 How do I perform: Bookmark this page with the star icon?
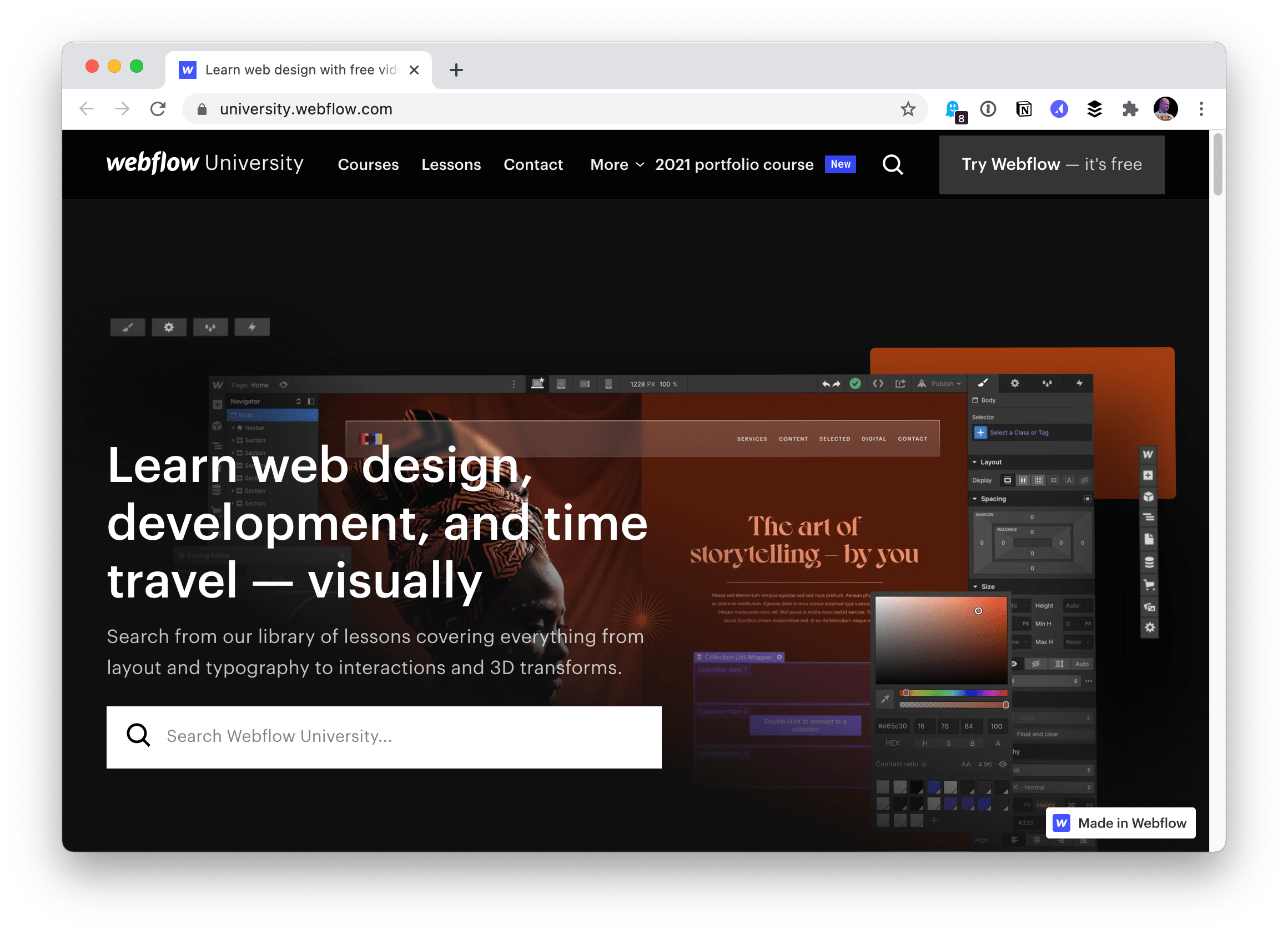click(x=908, y=108)
